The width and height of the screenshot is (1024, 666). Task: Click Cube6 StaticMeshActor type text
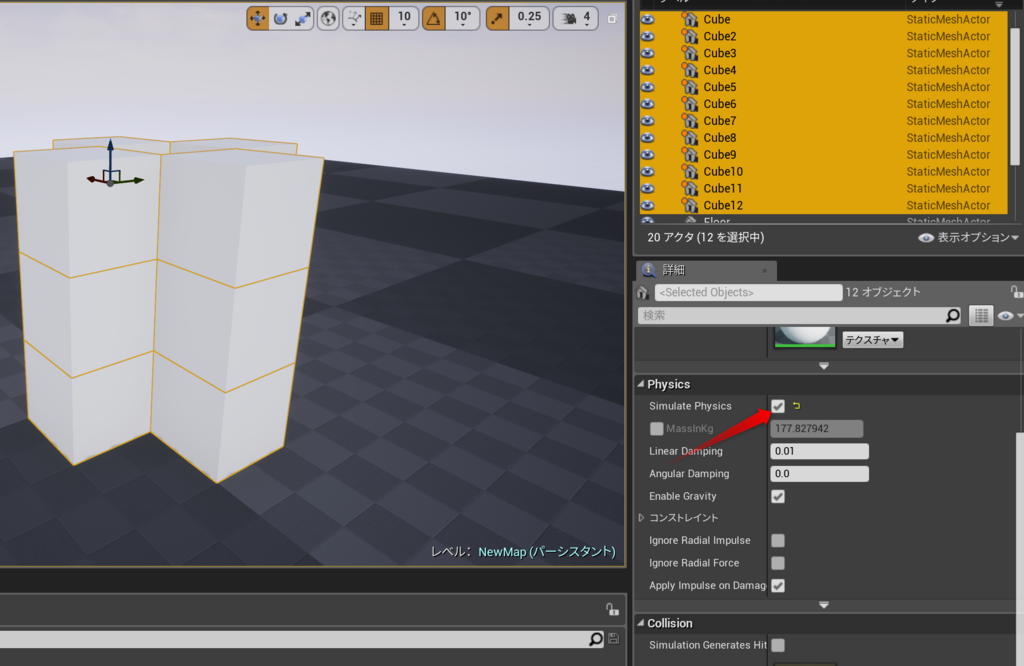948,104
